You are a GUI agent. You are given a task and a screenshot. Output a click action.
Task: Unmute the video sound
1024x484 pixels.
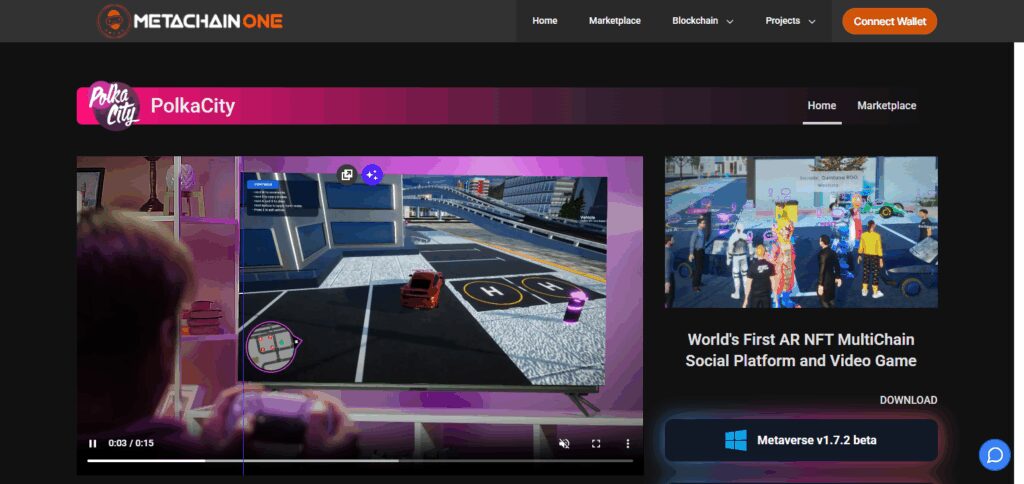pyautogui.click(x=564, y=444)
